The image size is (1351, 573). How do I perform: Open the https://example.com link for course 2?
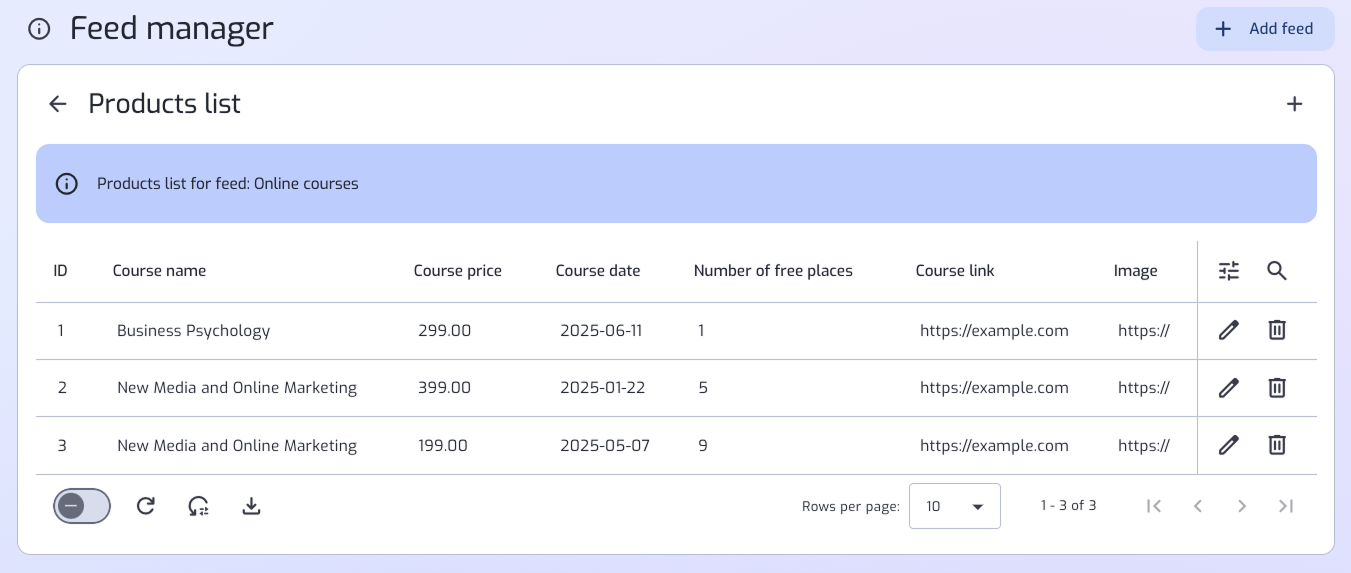[x=994, y=388]
